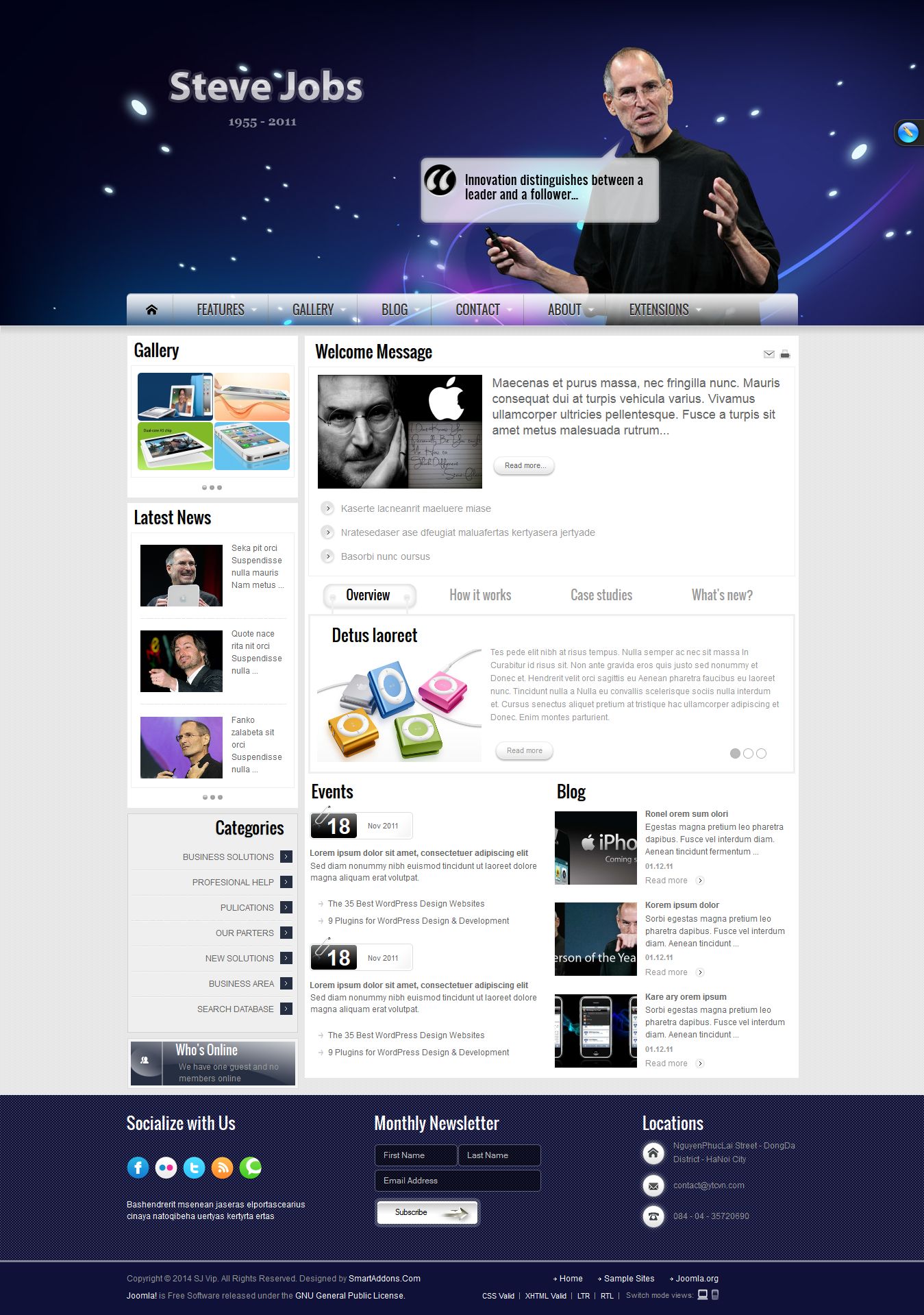Click arrow icon next to New Solutions
This screenshot has width=924, height=1315.
point(286,958)
